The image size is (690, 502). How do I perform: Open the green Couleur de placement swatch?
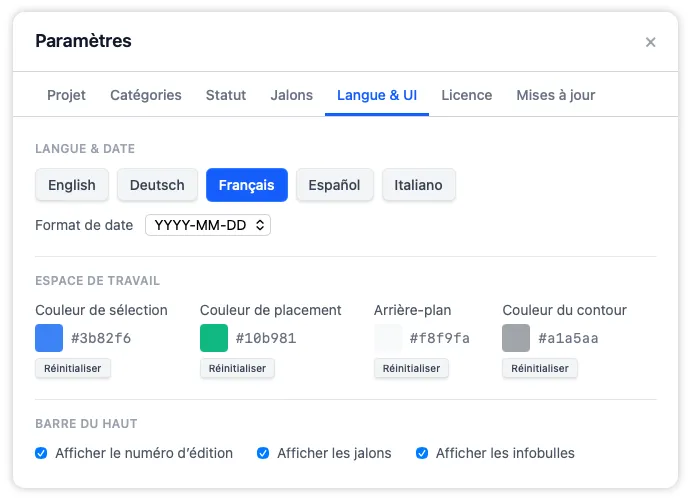(x=214, y=338)
